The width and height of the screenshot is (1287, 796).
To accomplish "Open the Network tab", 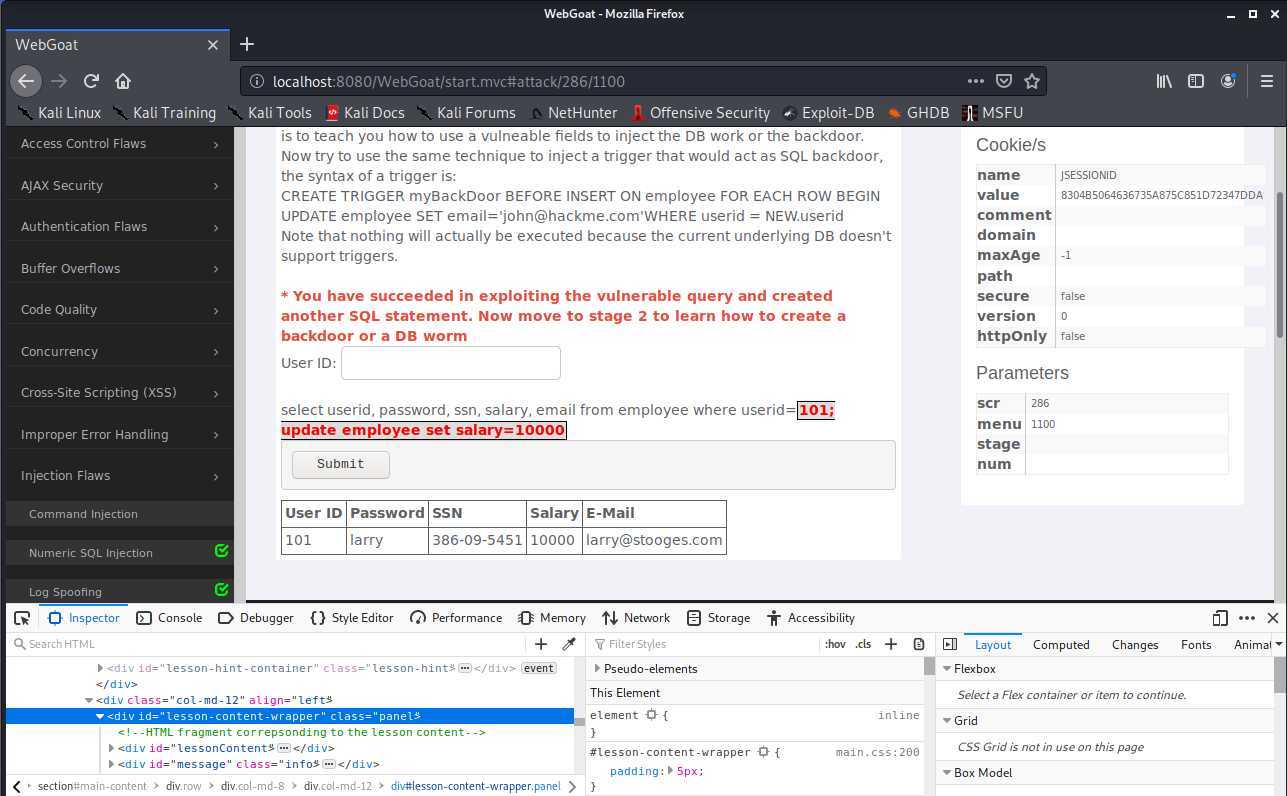I will point(636,618).
